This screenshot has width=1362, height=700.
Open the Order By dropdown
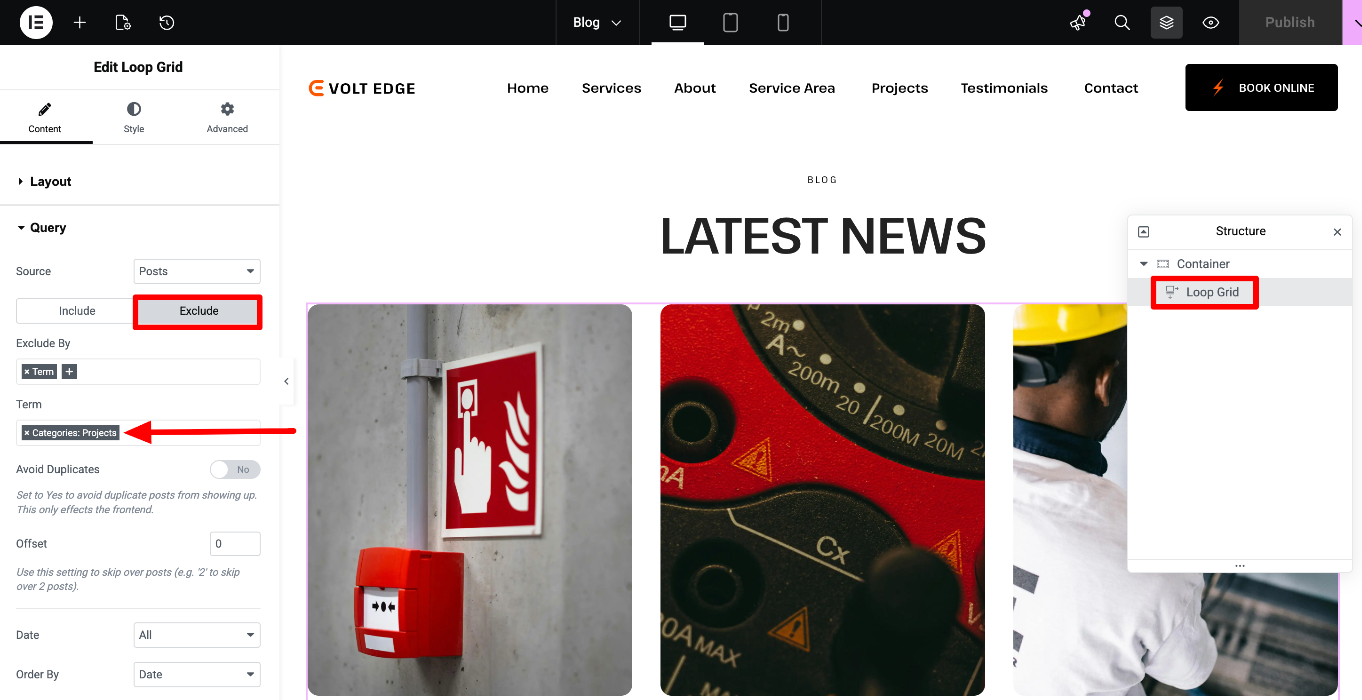click(x=197, y=674)
